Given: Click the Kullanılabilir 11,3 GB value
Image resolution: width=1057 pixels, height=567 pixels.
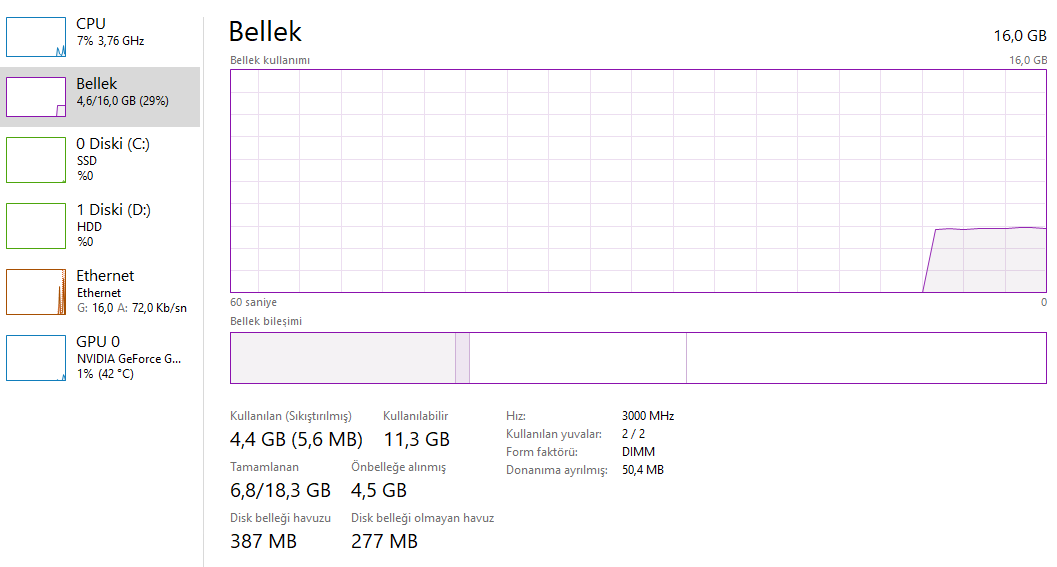Looking at the screenshot, I should tap(416, 439).
